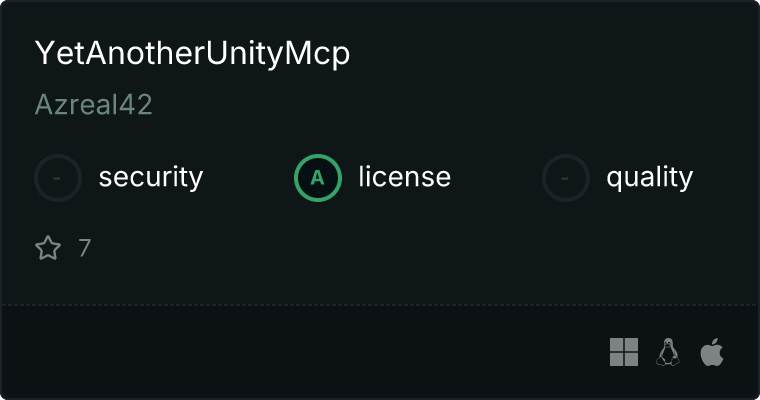
Task: Select the quality label text
Action: (650, 177)
